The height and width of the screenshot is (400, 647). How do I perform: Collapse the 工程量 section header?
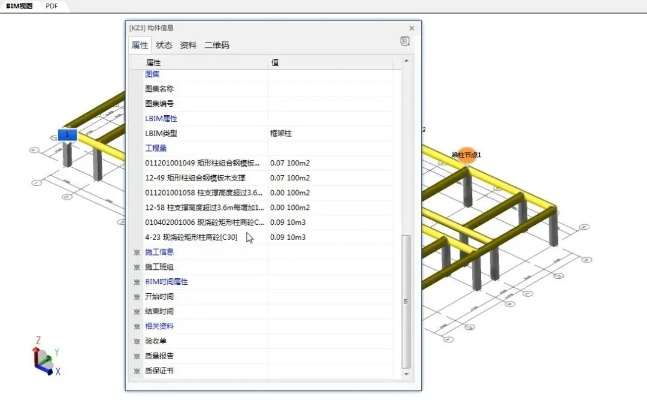click(155, 147)
